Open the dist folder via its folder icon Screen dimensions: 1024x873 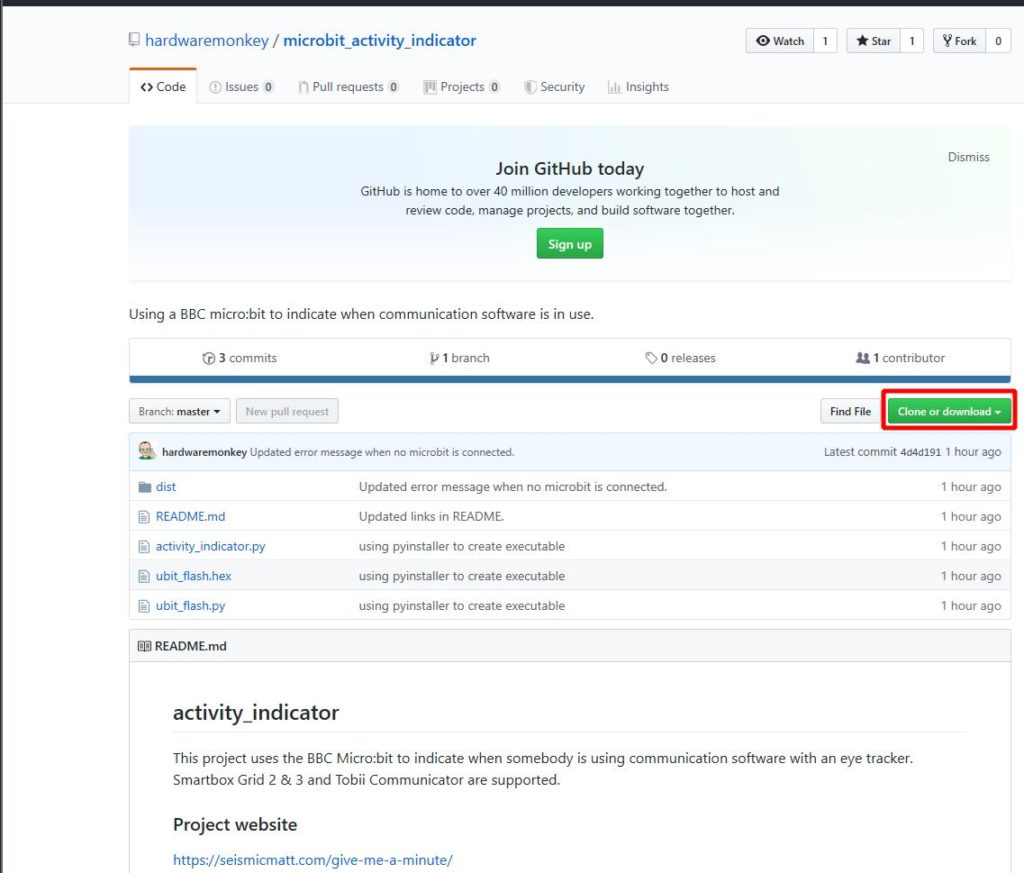coord(143,487)
